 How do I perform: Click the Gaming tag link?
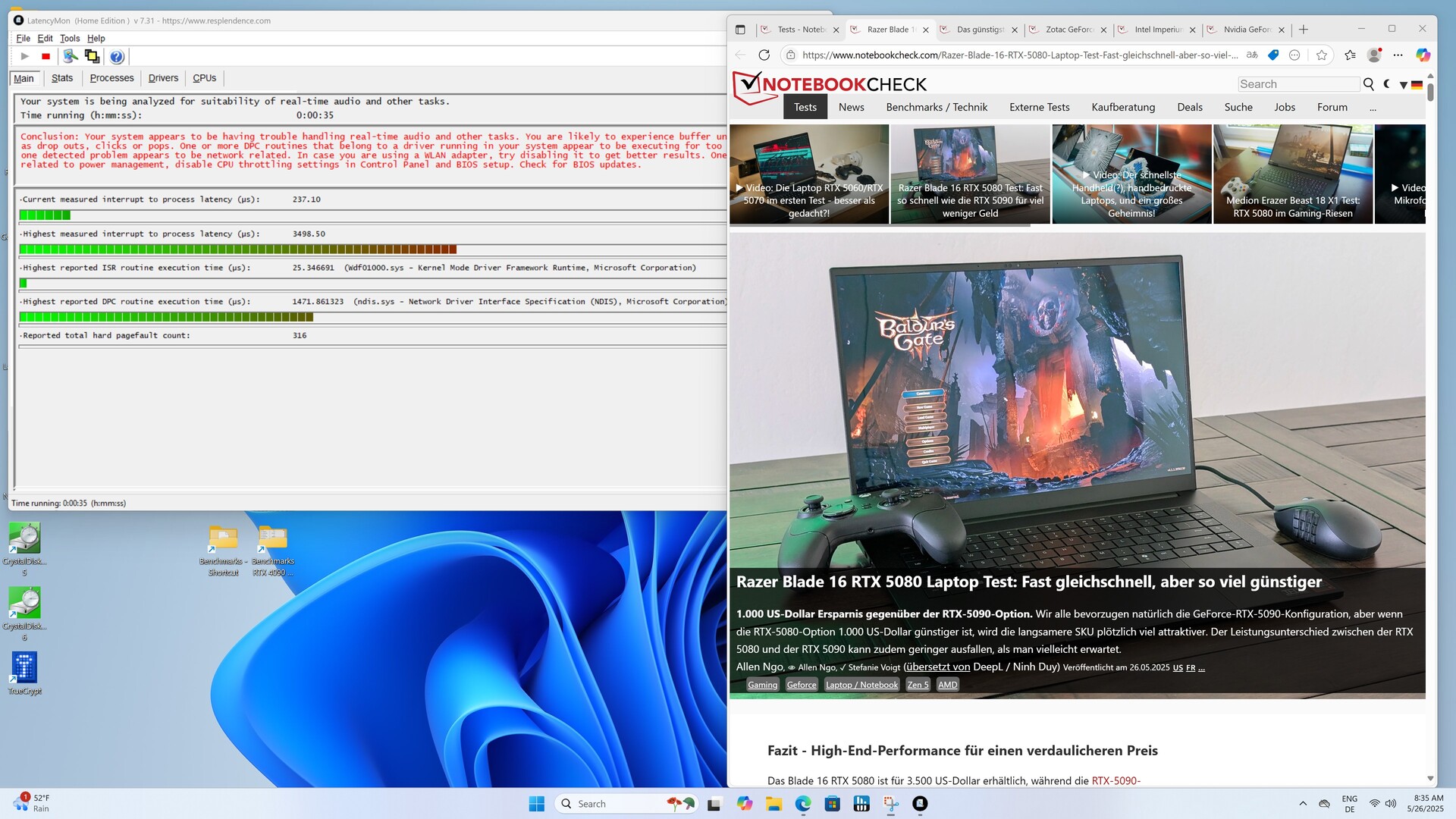point(762,685)
